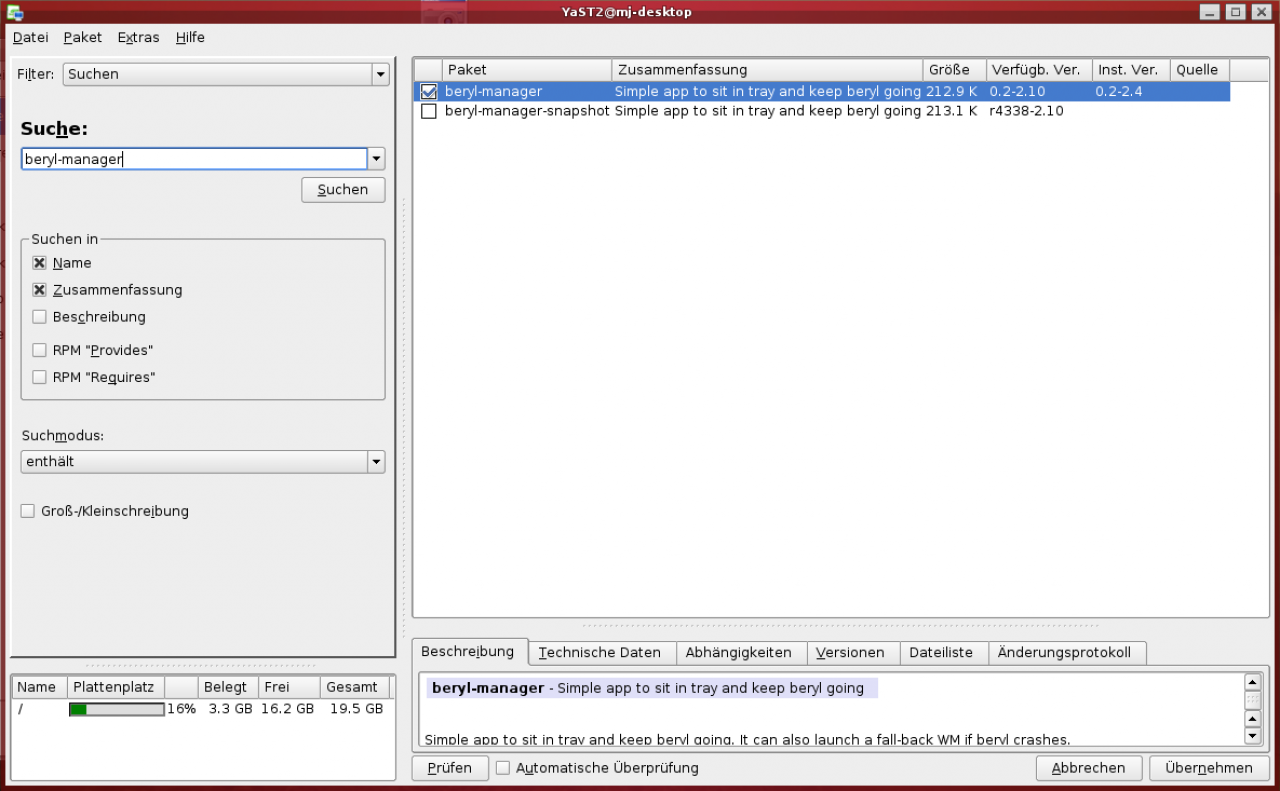Image resolution: width=1280 pixels, height=791 pixels.
Task: Sort by the Paket column header
Action: tap(527, 69)
